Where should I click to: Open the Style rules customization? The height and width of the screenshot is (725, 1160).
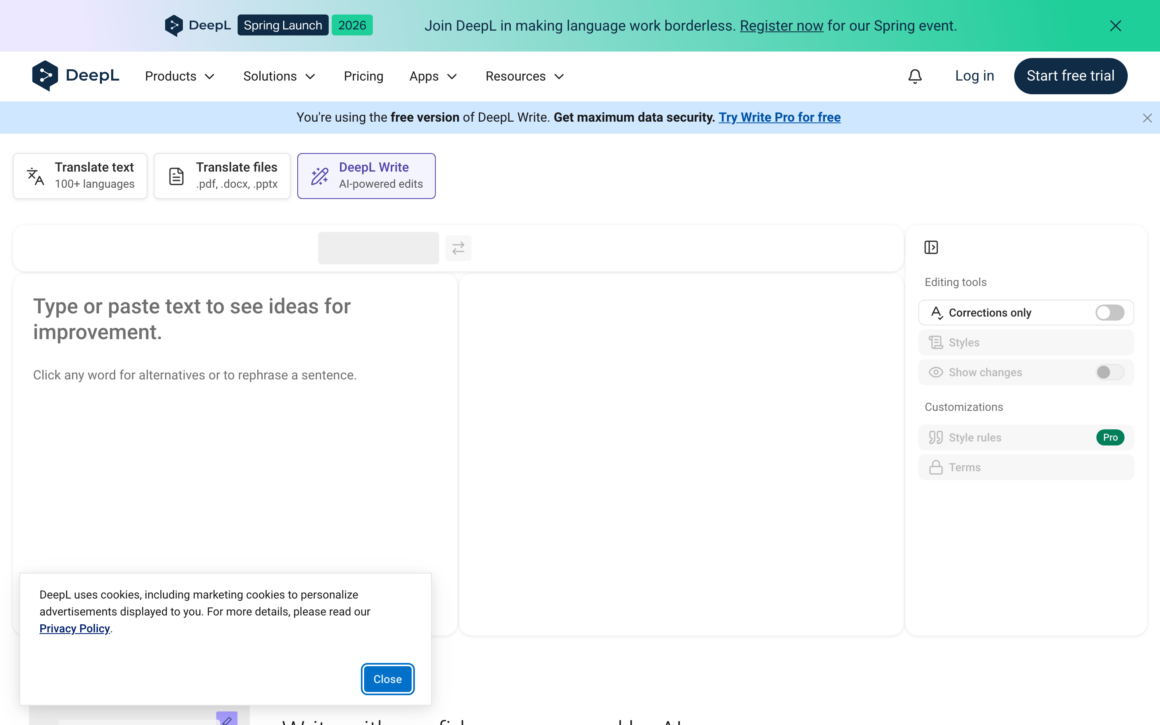[x=1025, y=437]
